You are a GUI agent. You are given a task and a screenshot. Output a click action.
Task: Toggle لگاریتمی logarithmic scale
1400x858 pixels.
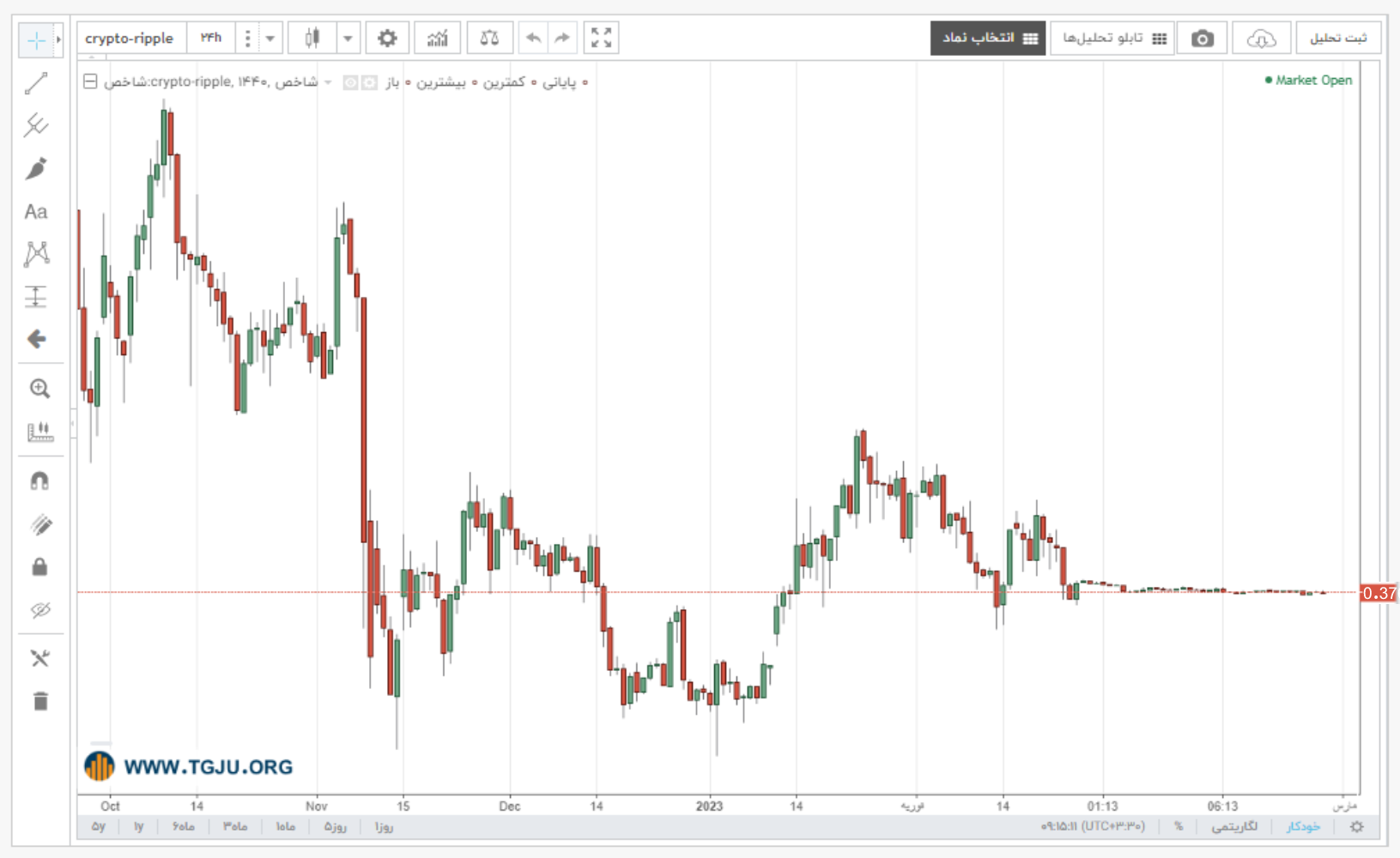pos(1234,826)
